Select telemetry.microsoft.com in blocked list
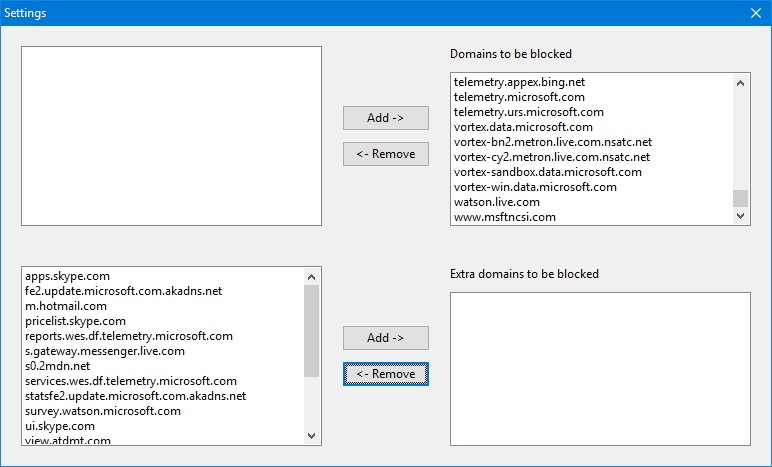Viewport: 772px width, 467px height. point(519,97)
